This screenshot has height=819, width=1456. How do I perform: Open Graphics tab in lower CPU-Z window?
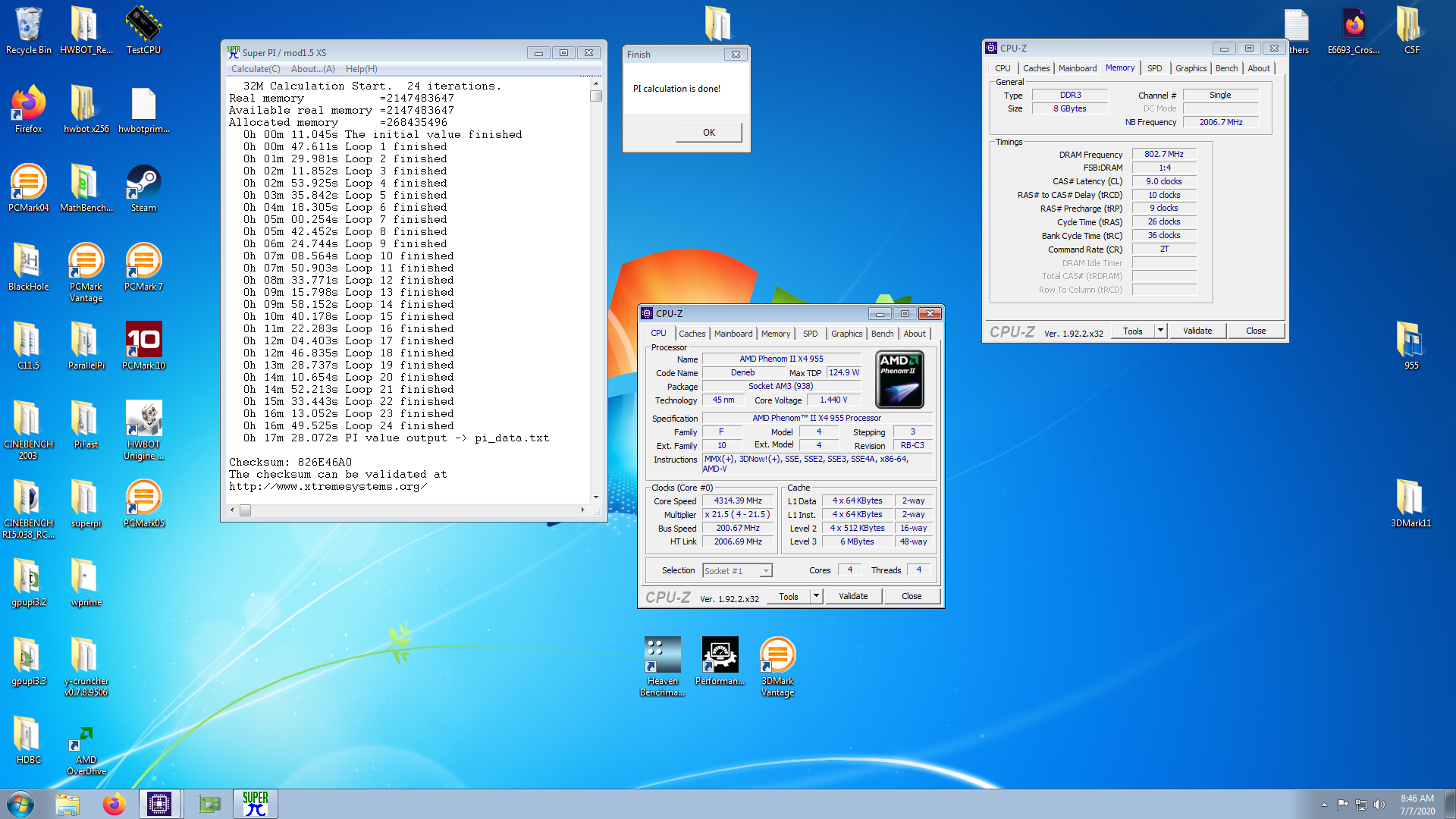click(x=846, y=334)
